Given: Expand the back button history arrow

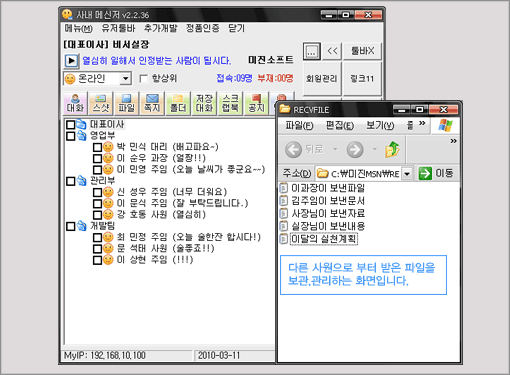Looking at the screenshot, I should (335, 149).
